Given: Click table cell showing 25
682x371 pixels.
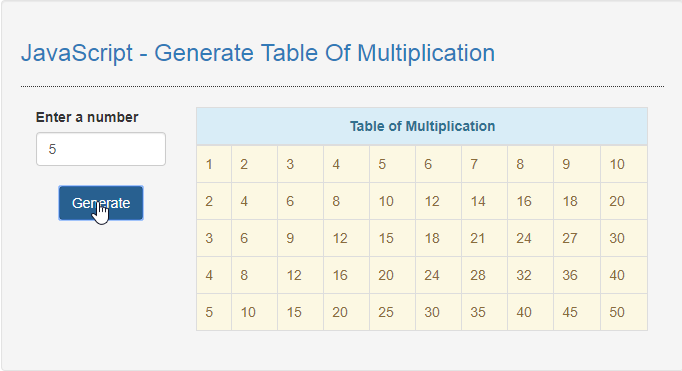Looking at the screenshot, I should coord(392,312).
